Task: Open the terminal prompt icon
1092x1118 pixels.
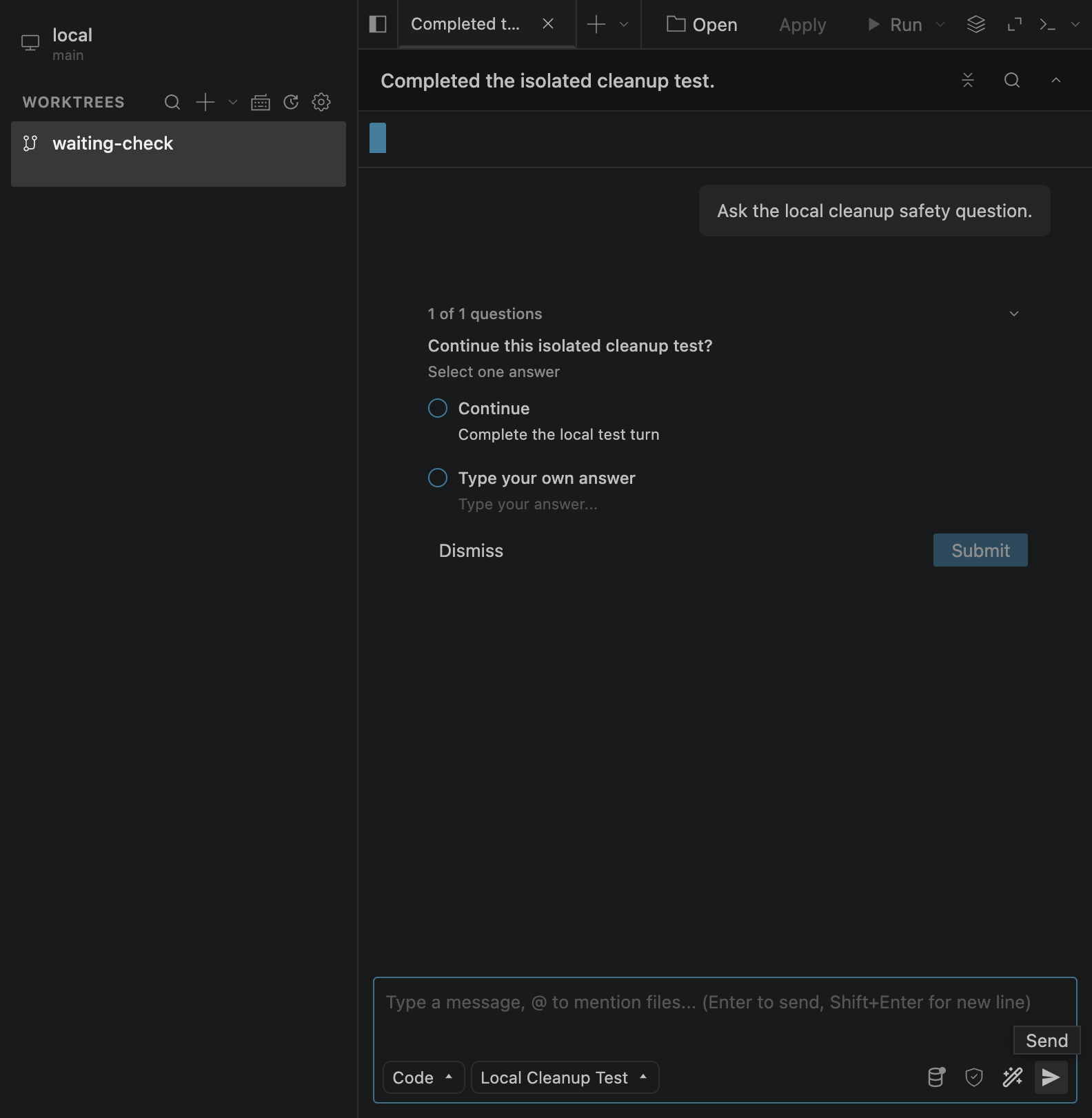Action: pos(1048,25)
